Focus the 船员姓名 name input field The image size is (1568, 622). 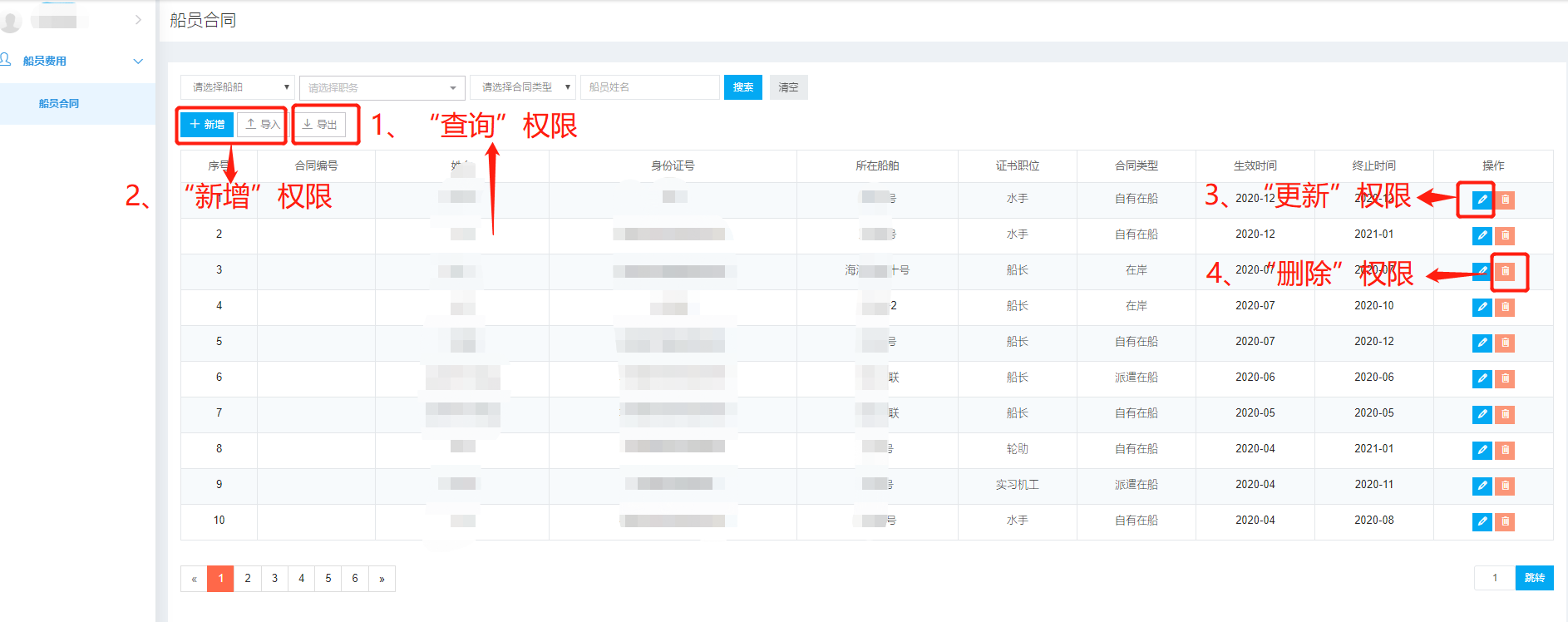pyautogui.click(x=649, y=86)
